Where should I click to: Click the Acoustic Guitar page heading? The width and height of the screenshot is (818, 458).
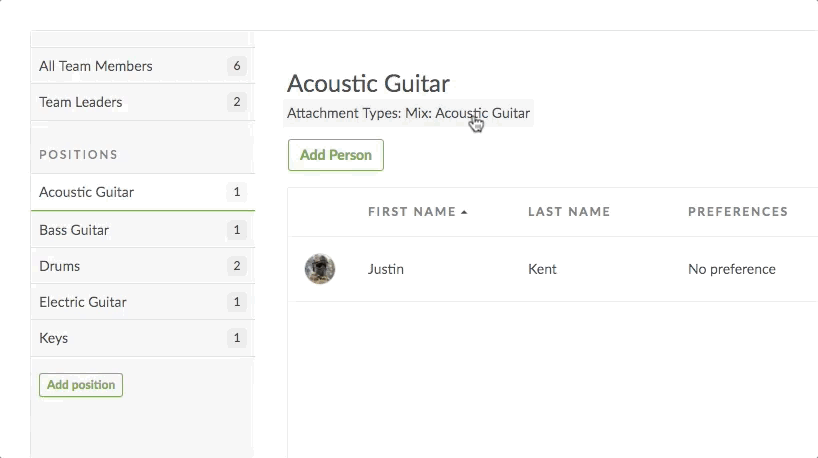368,83
